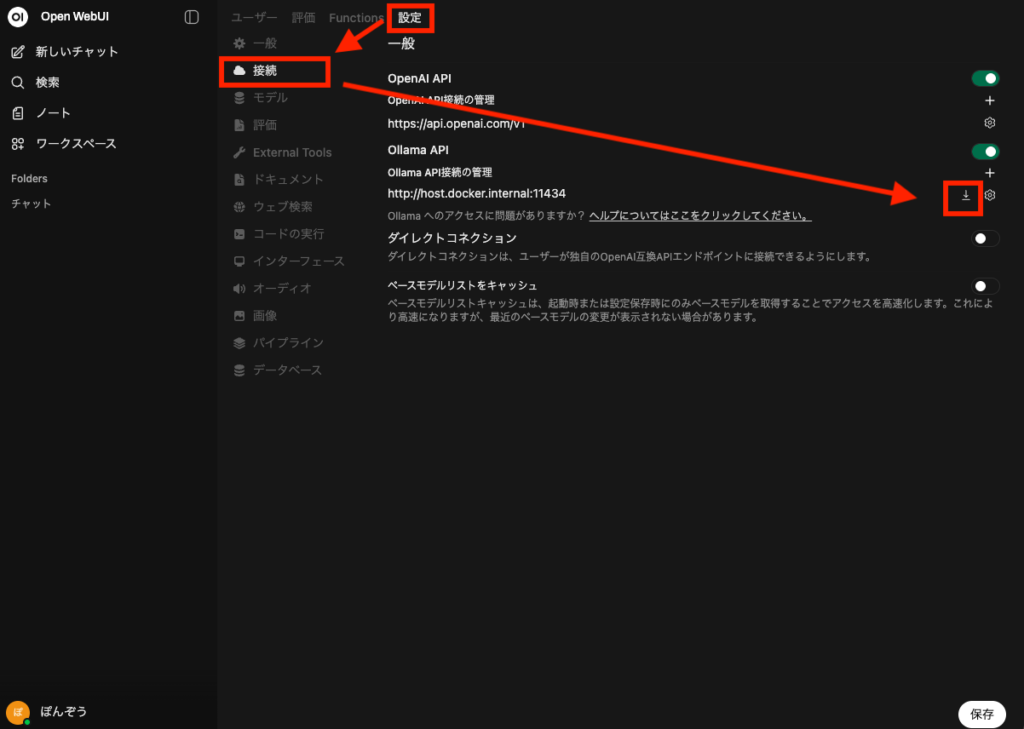Screen dimensions: 1024x729
Task: Open gear settings for Ollama connection
Action: click(990, 195)
